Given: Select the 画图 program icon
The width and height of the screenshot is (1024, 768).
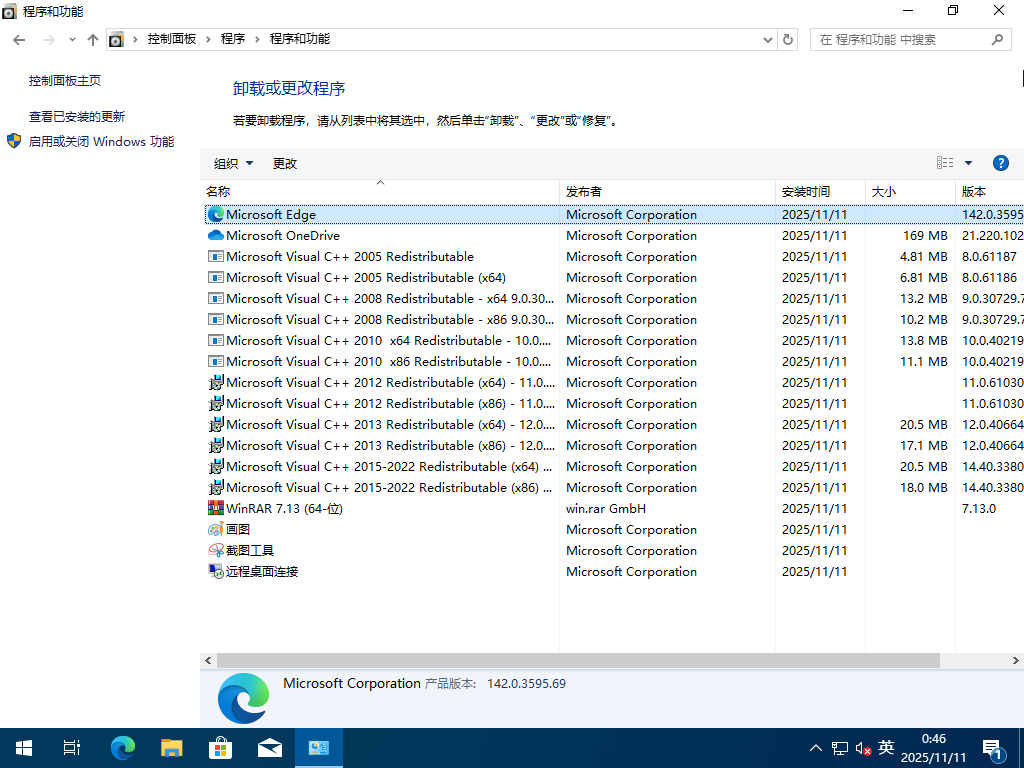Looking at the screenshot, I should pos(215,529).
